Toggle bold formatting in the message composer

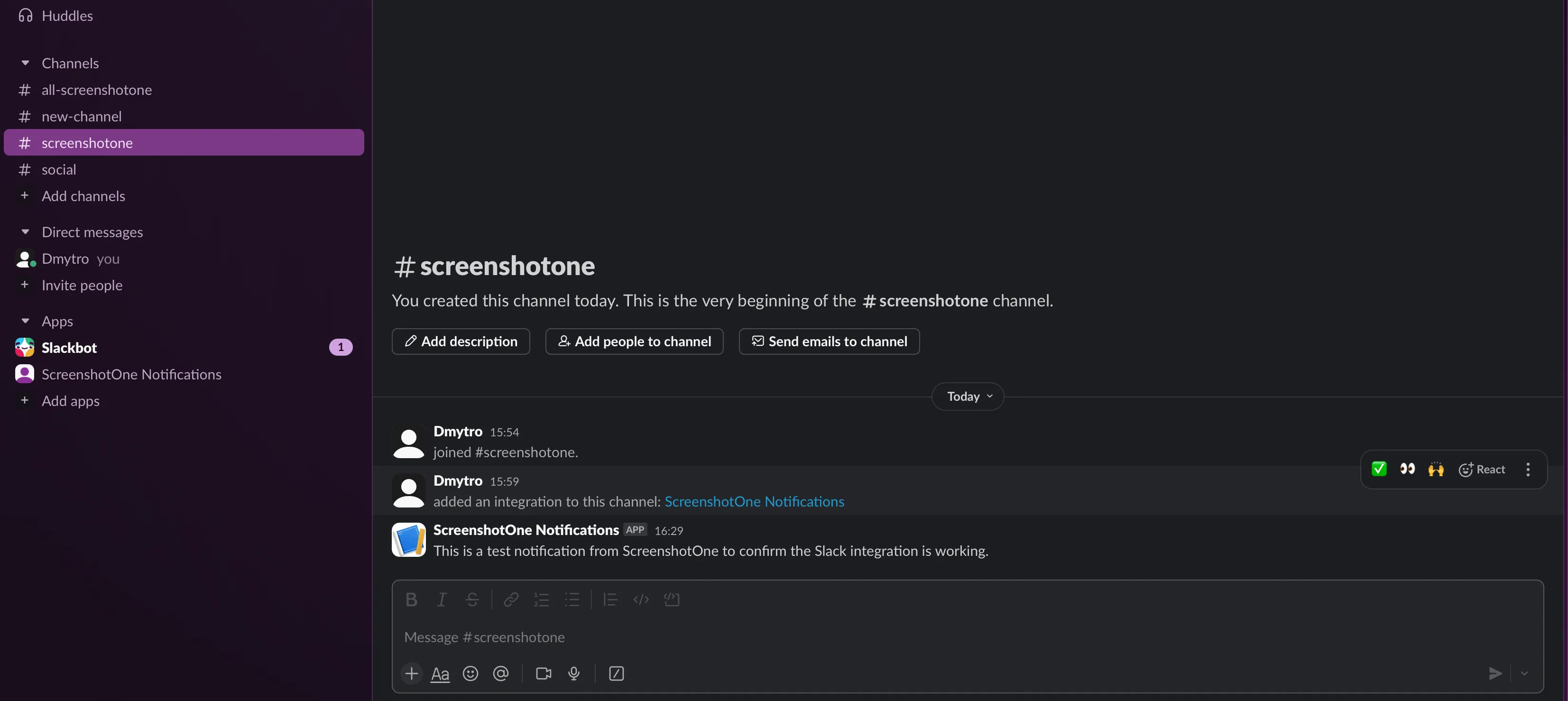coord(411,600)
